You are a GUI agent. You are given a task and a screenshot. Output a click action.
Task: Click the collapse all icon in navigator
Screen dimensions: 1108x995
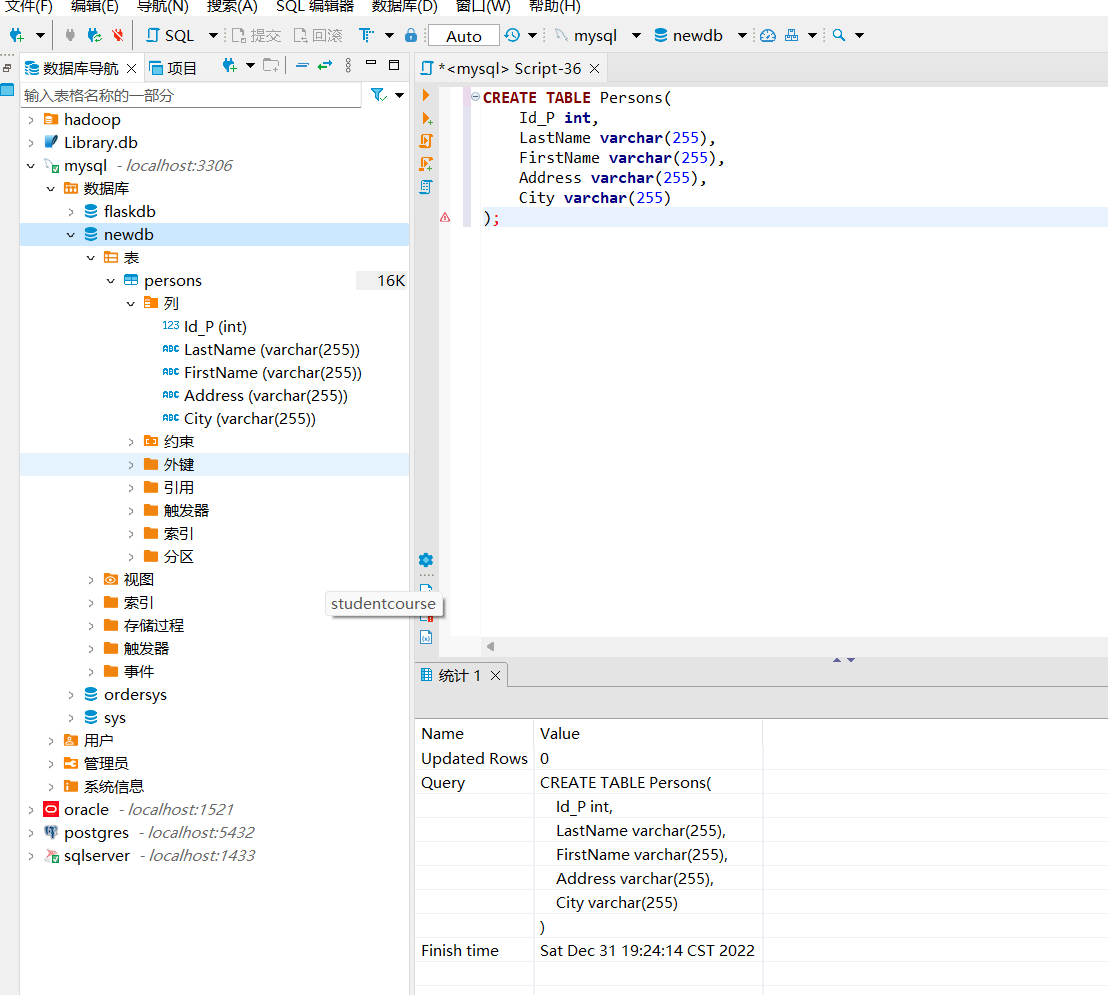click(302, 66)
